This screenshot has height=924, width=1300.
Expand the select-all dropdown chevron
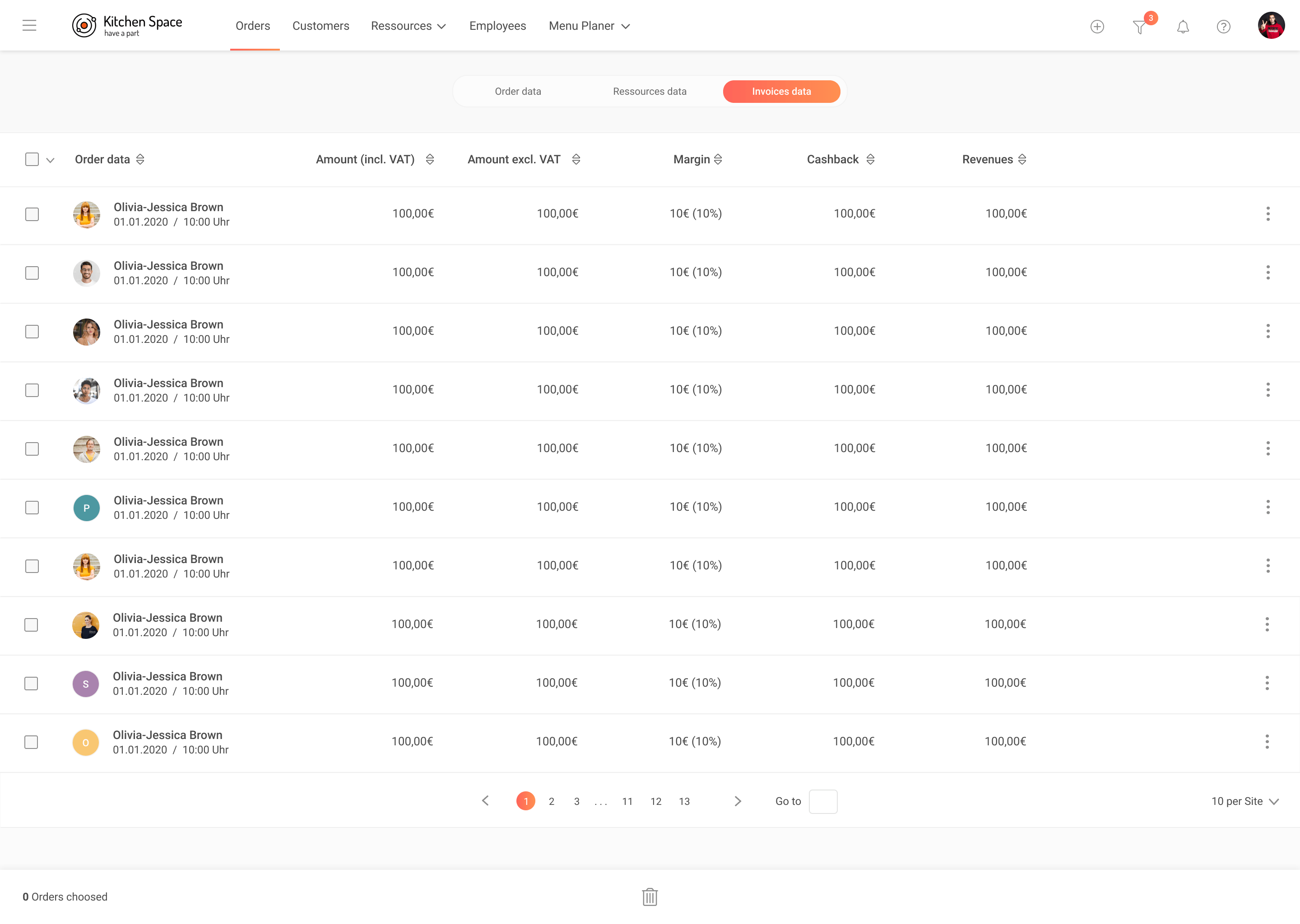tap(50, 161)
